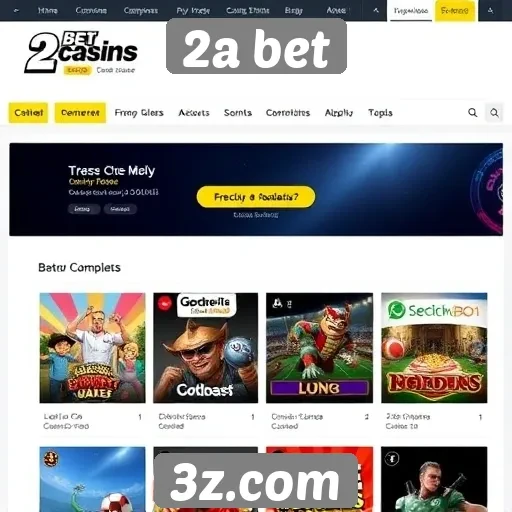The width and height of the screenshot is (512, 512).
Task: Open the Somts menu item
Action: coord(238,113)
